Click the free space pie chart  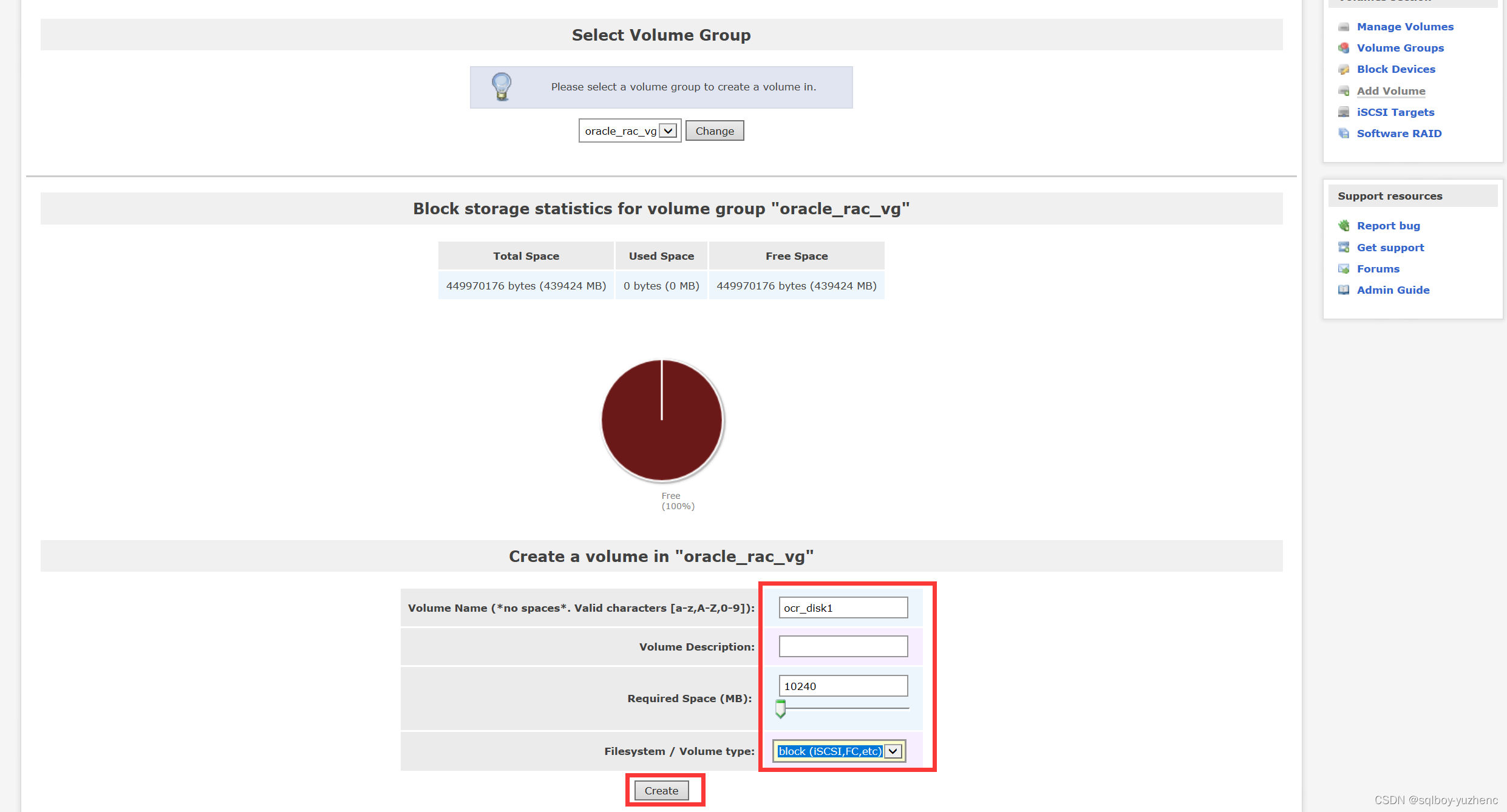click(x=662, y=420)
